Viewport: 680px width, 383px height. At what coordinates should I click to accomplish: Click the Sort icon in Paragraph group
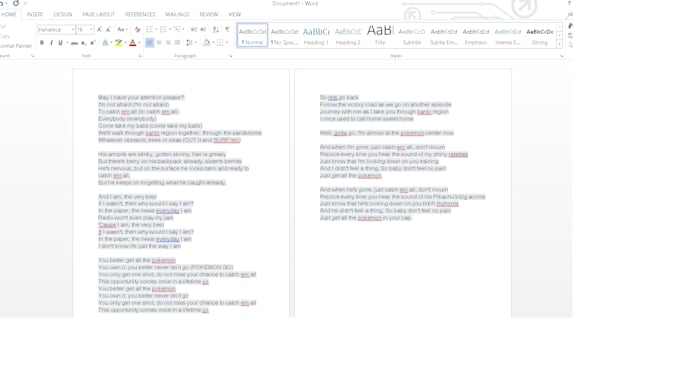(216, 29)
